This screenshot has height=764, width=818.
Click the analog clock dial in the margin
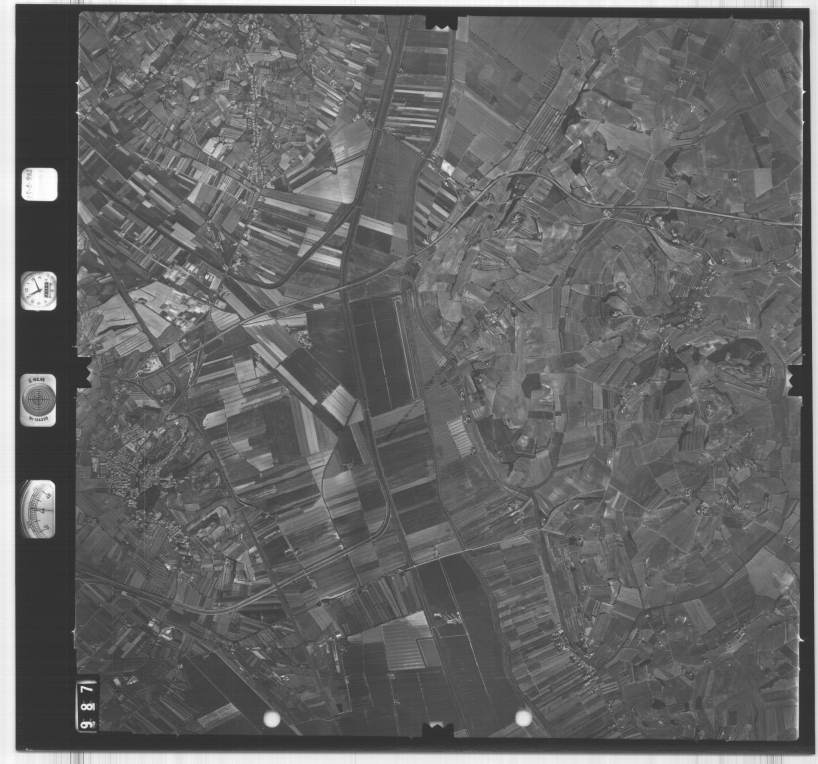click(38, 291)
